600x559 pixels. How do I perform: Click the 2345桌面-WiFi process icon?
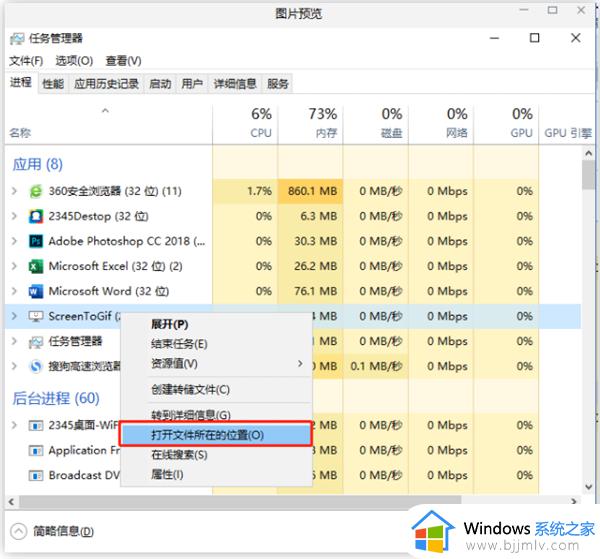click(x=36, y=425)
